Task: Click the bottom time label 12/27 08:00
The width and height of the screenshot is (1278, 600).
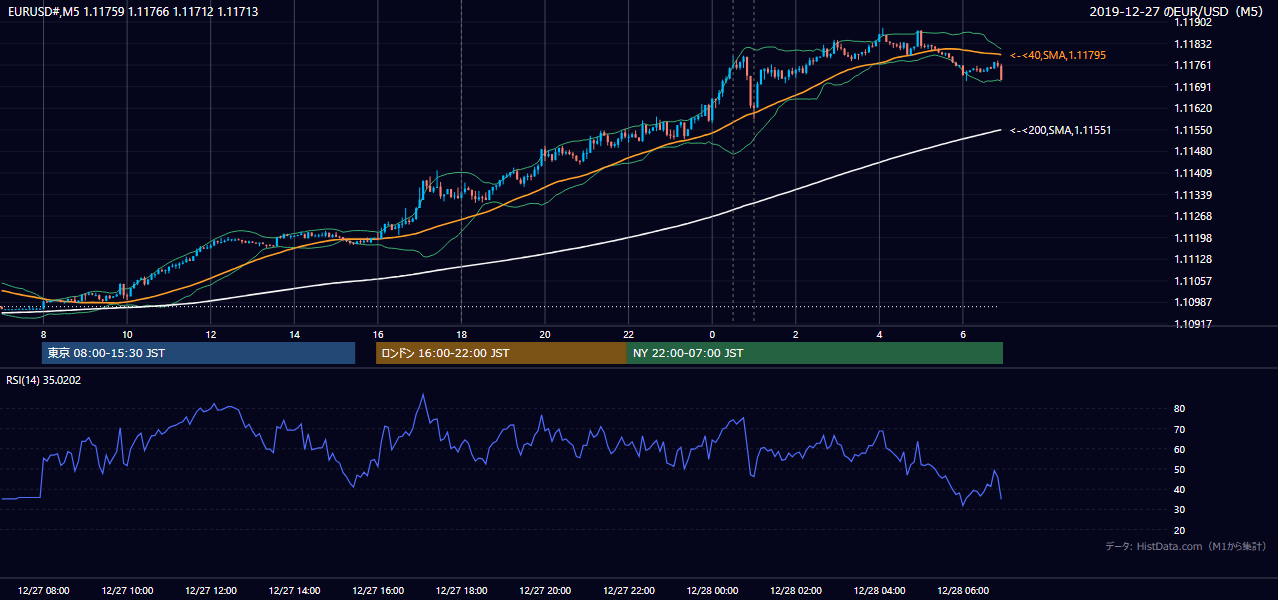Action: pos(43,591)
